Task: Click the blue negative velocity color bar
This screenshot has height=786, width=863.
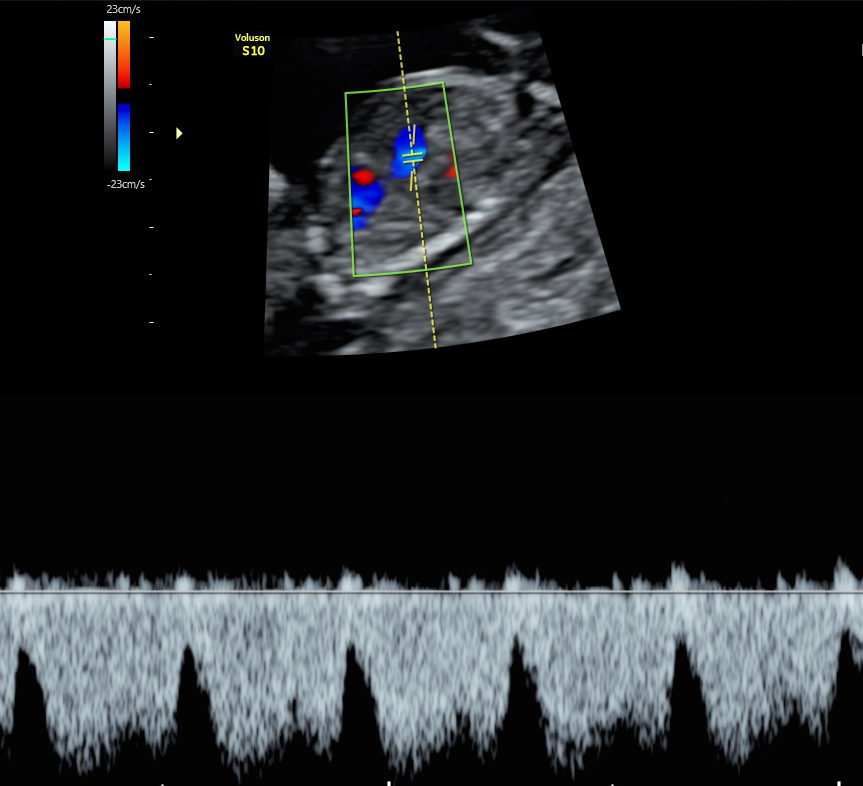Action: [x=124, y=137]
